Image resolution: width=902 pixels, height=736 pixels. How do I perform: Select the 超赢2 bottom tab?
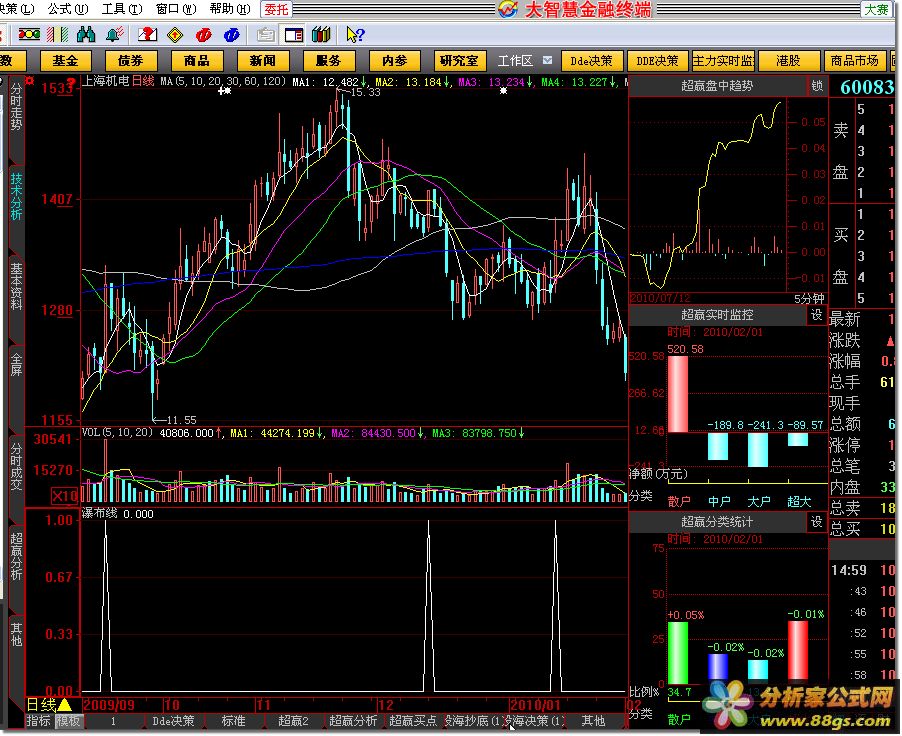293,720
